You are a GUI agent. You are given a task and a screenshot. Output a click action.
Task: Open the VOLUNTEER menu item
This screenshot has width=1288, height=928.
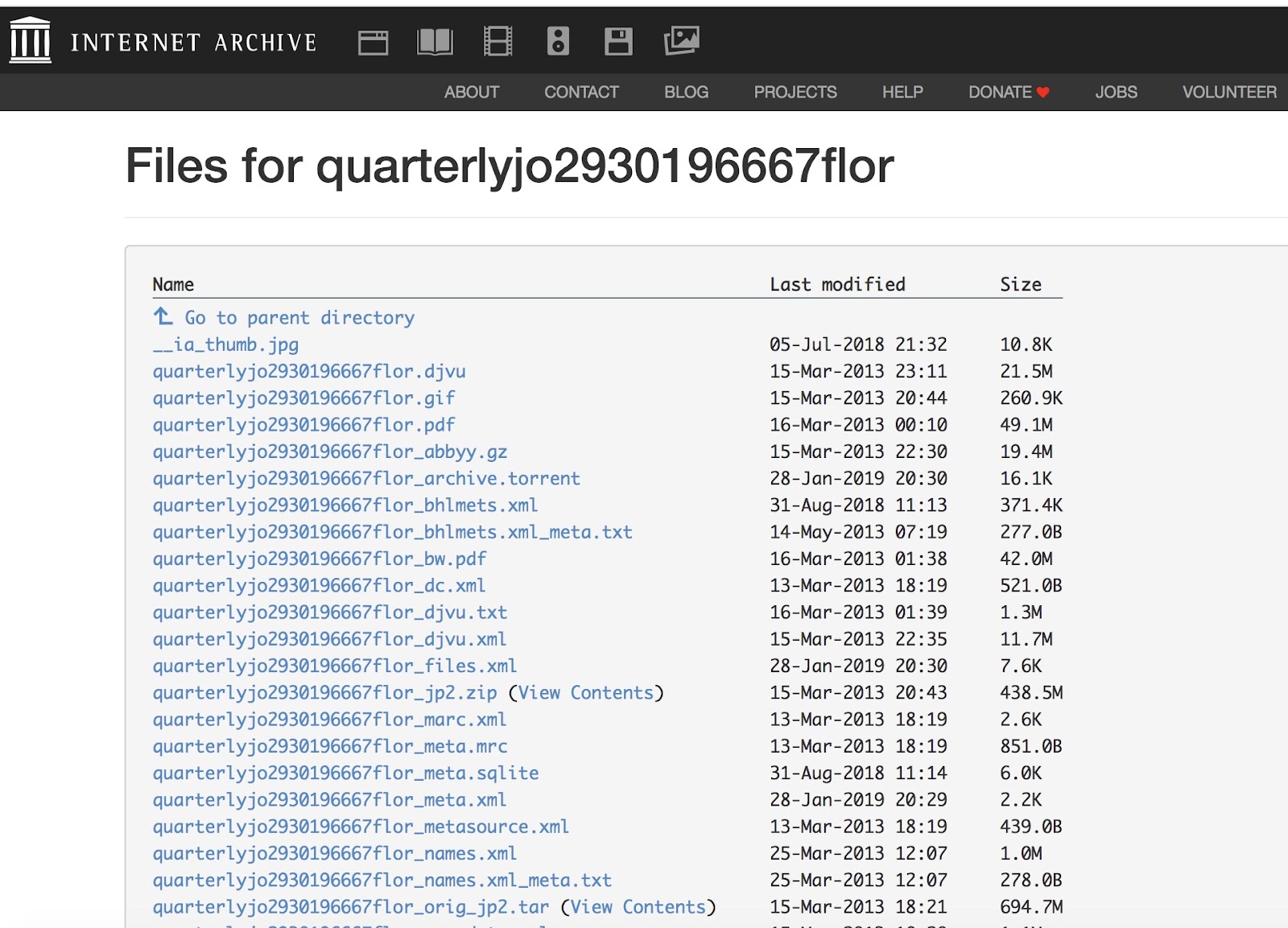1229,93
